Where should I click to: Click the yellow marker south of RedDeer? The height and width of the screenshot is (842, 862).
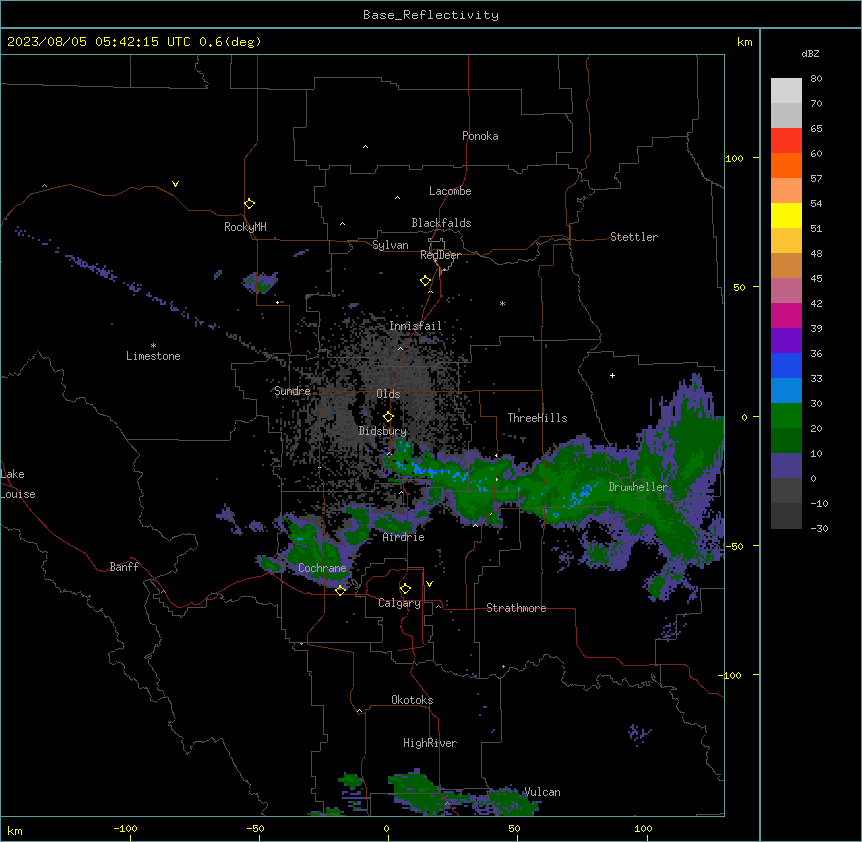click(x=426, y=281)
